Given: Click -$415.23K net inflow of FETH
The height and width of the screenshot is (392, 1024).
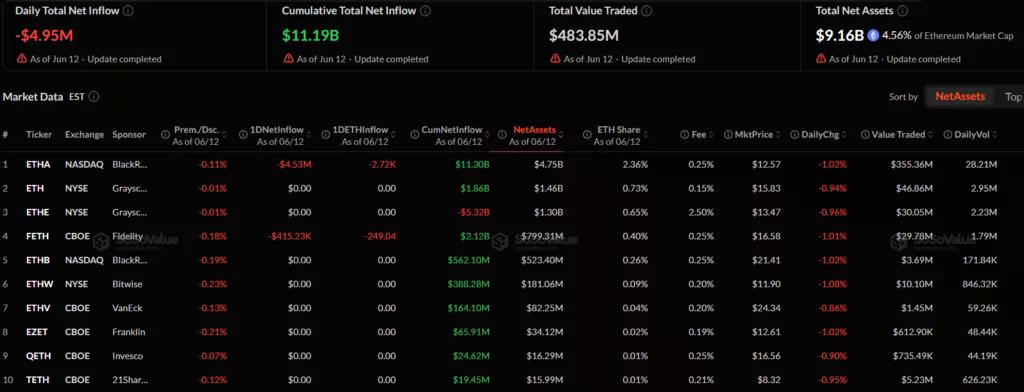Looking at the screenshot, I should coord(290,236).
